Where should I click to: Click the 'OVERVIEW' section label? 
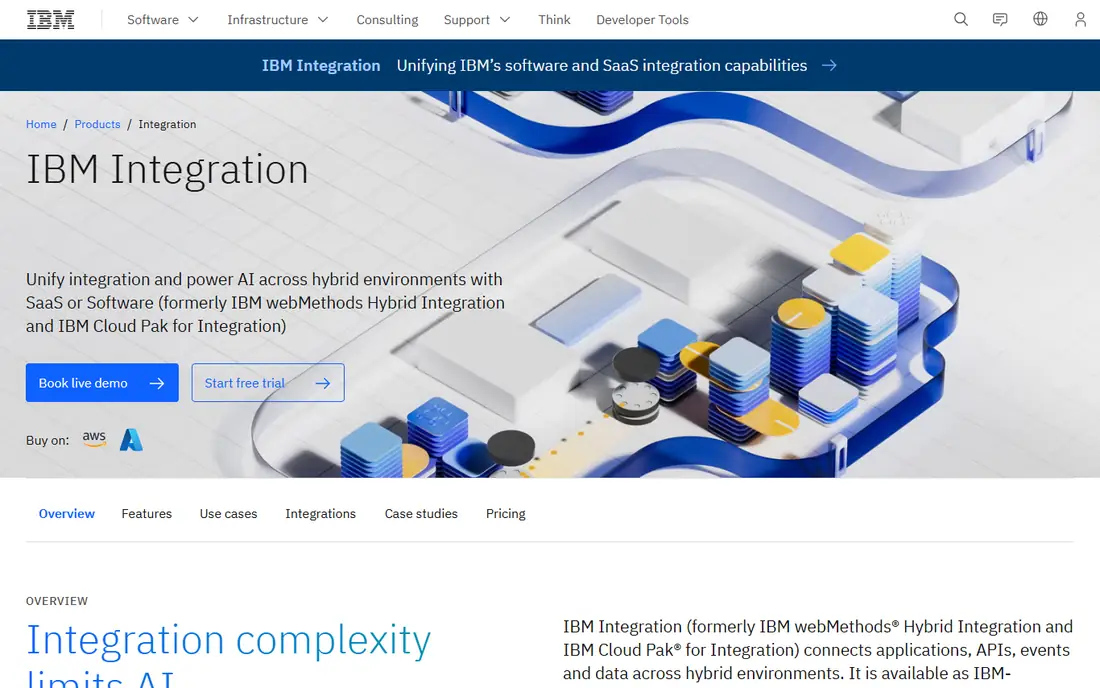[57, 601]
